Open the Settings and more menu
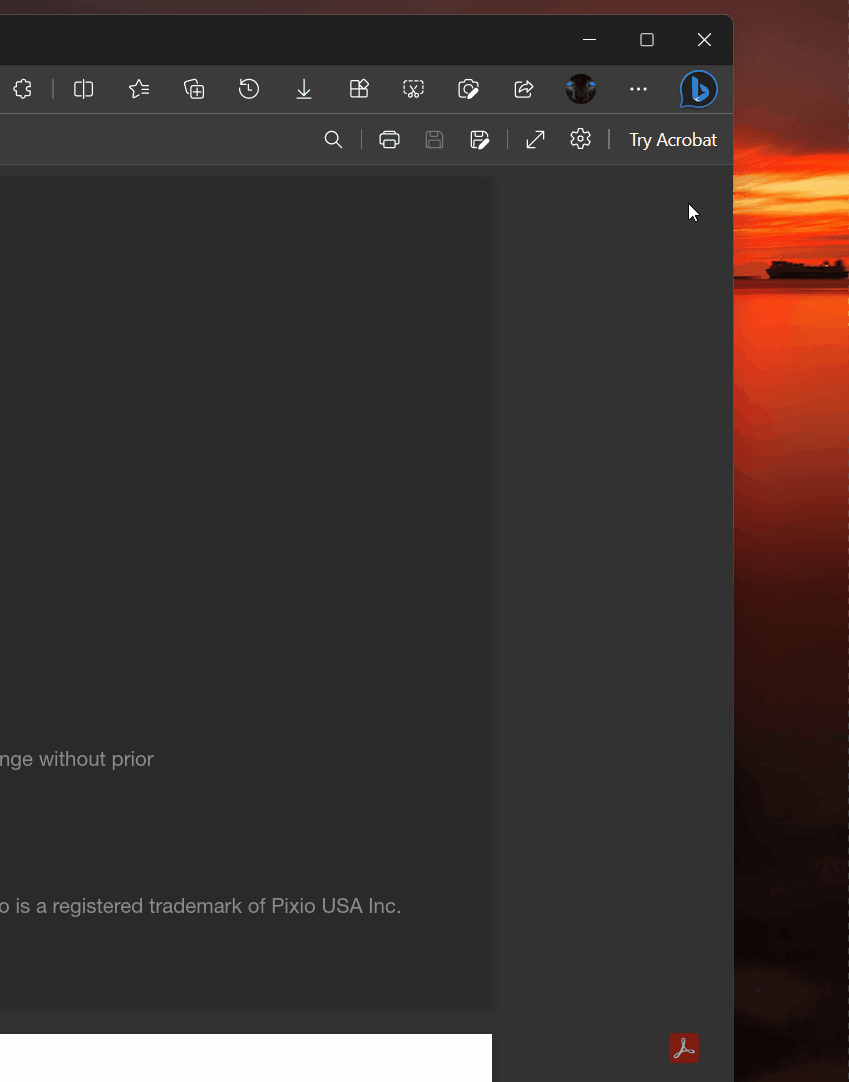Screen dimensions: 849x1082 point(638,89)
